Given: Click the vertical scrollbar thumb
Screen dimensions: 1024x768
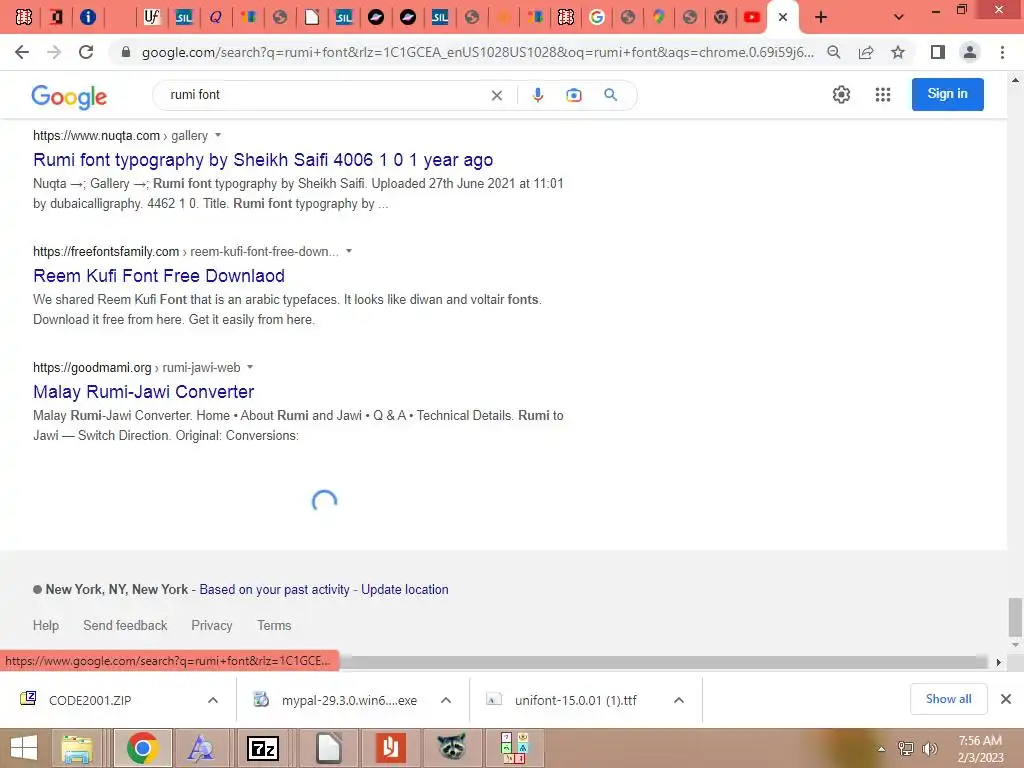Looking at the screenshot, I should (x=1015, y=617).
